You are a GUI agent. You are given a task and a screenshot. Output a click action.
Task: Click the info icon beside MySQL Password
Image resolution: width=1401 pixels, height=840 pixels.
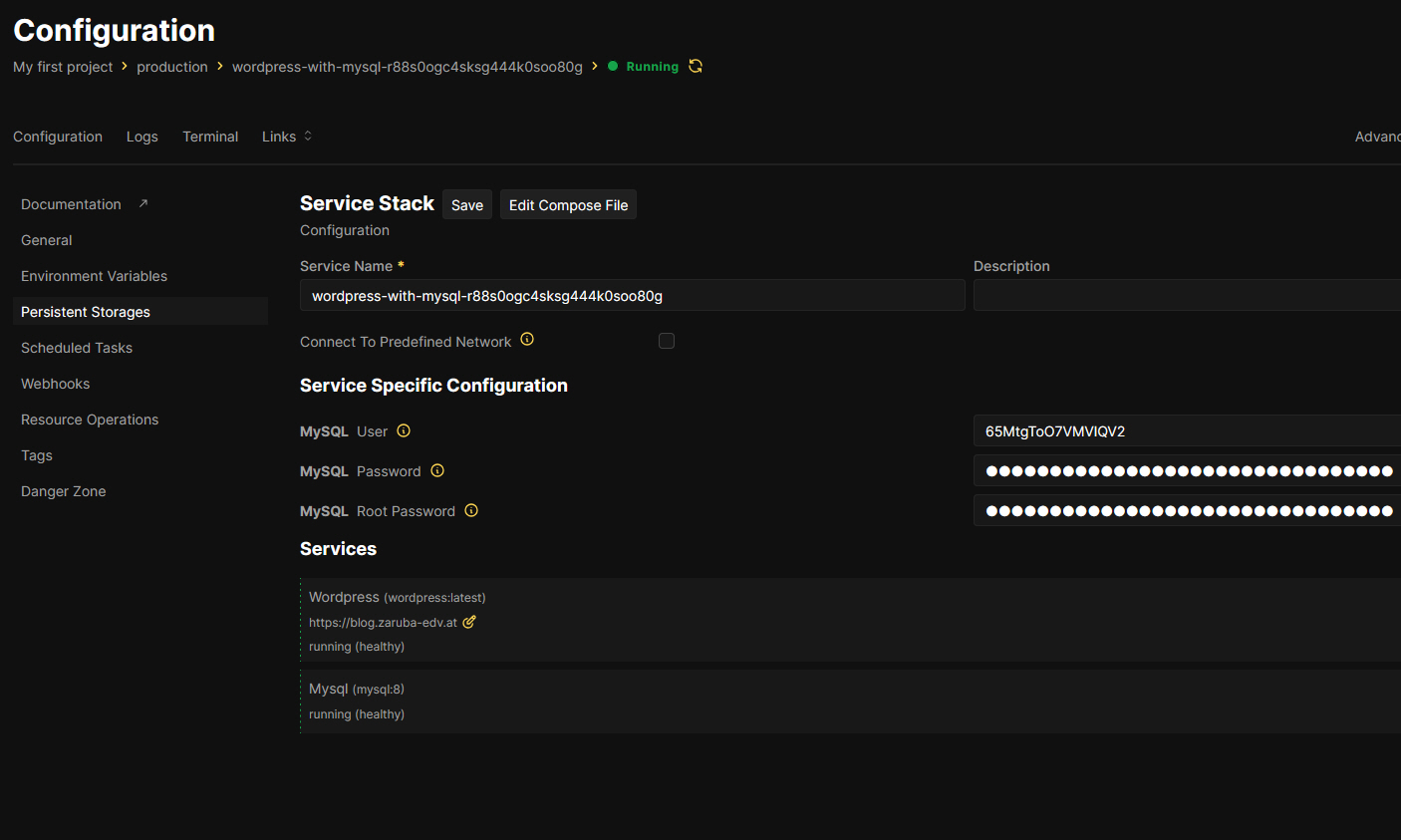437,470
